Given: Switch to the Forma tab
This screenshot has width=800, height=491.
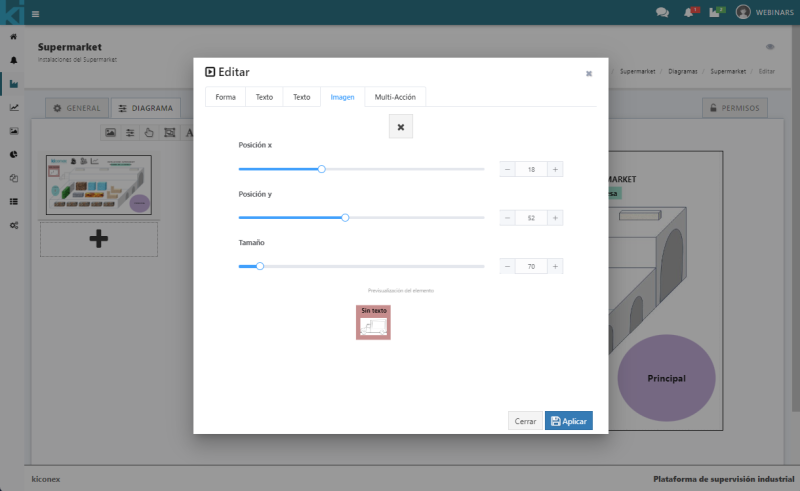Looking at the screenshot, I should [x=226, y=97].
